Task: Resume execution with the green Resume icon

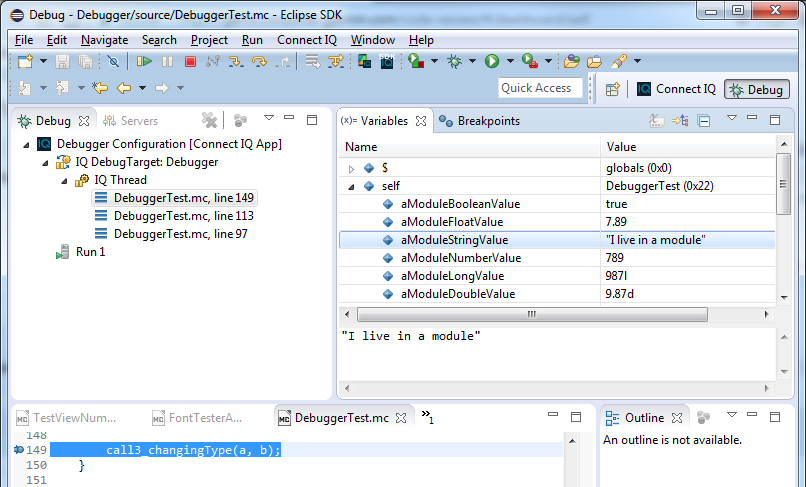Action: click(144, 61)
